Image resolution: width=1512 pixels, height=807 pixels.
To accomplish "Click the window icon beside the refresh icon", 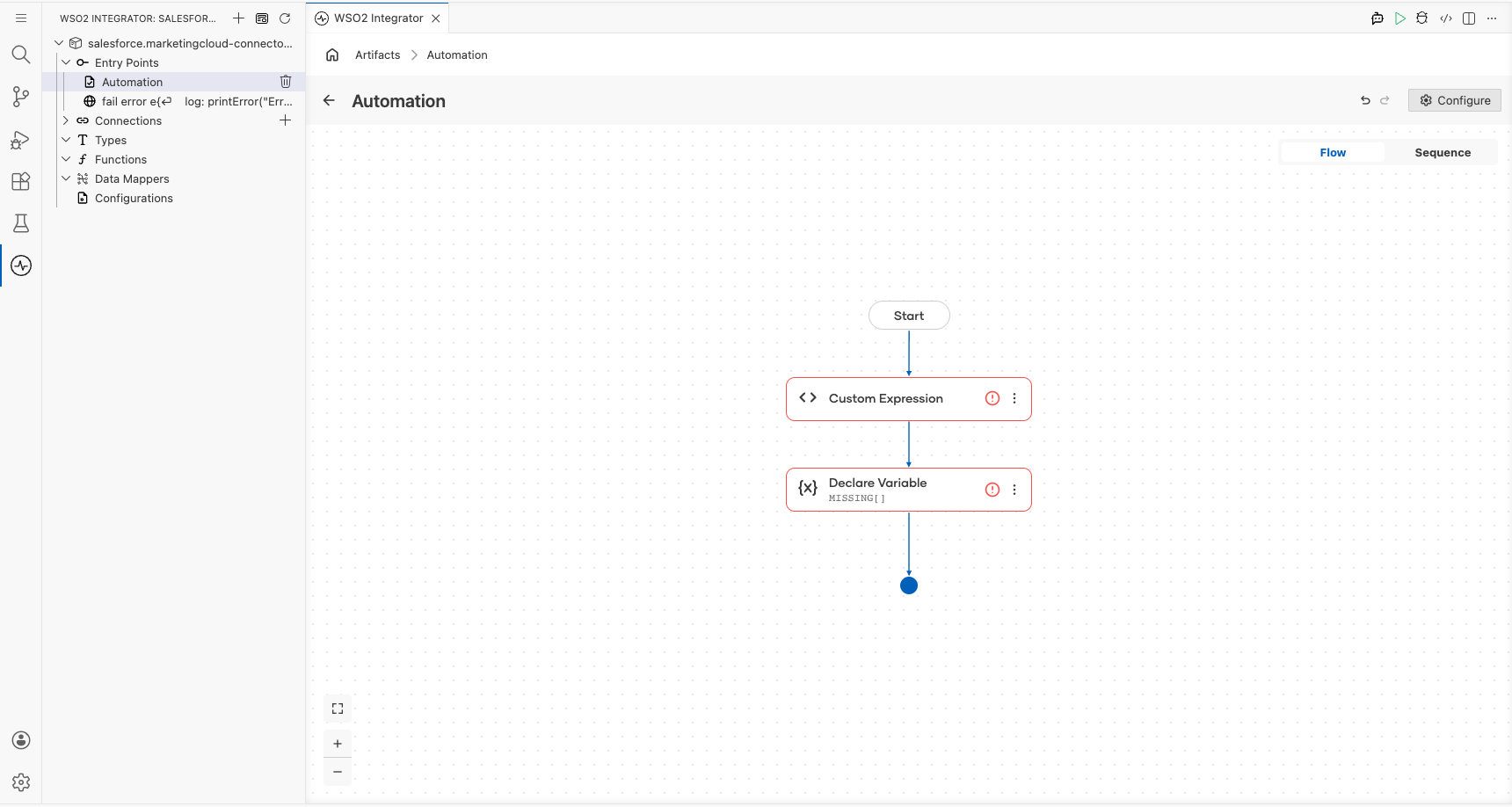I will tap(262, 18).
